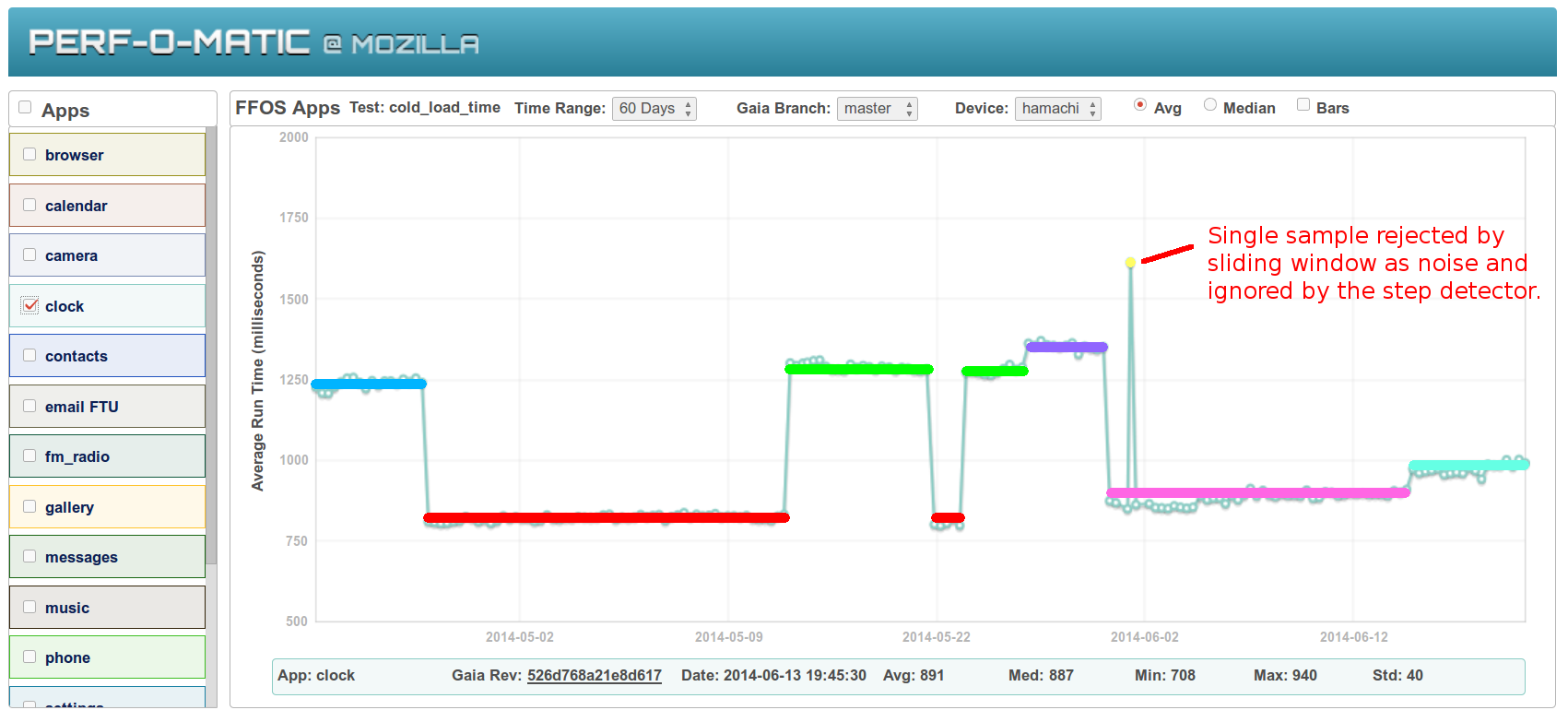
Task: Click the 'FFOS Apps' heading
Action: click(288, 108)
